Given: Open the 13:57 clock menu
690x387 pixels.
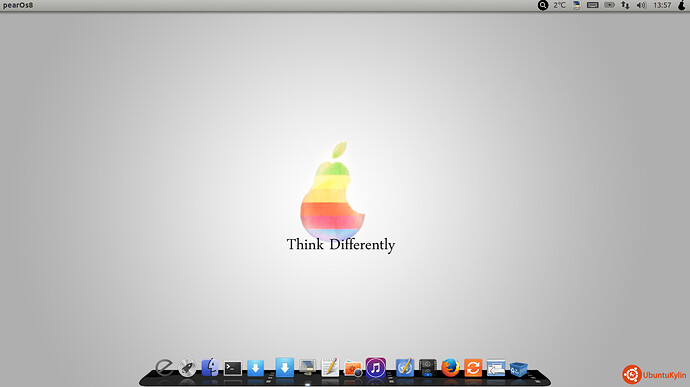Looking at the screenshot, I should [x=662, y=5].
